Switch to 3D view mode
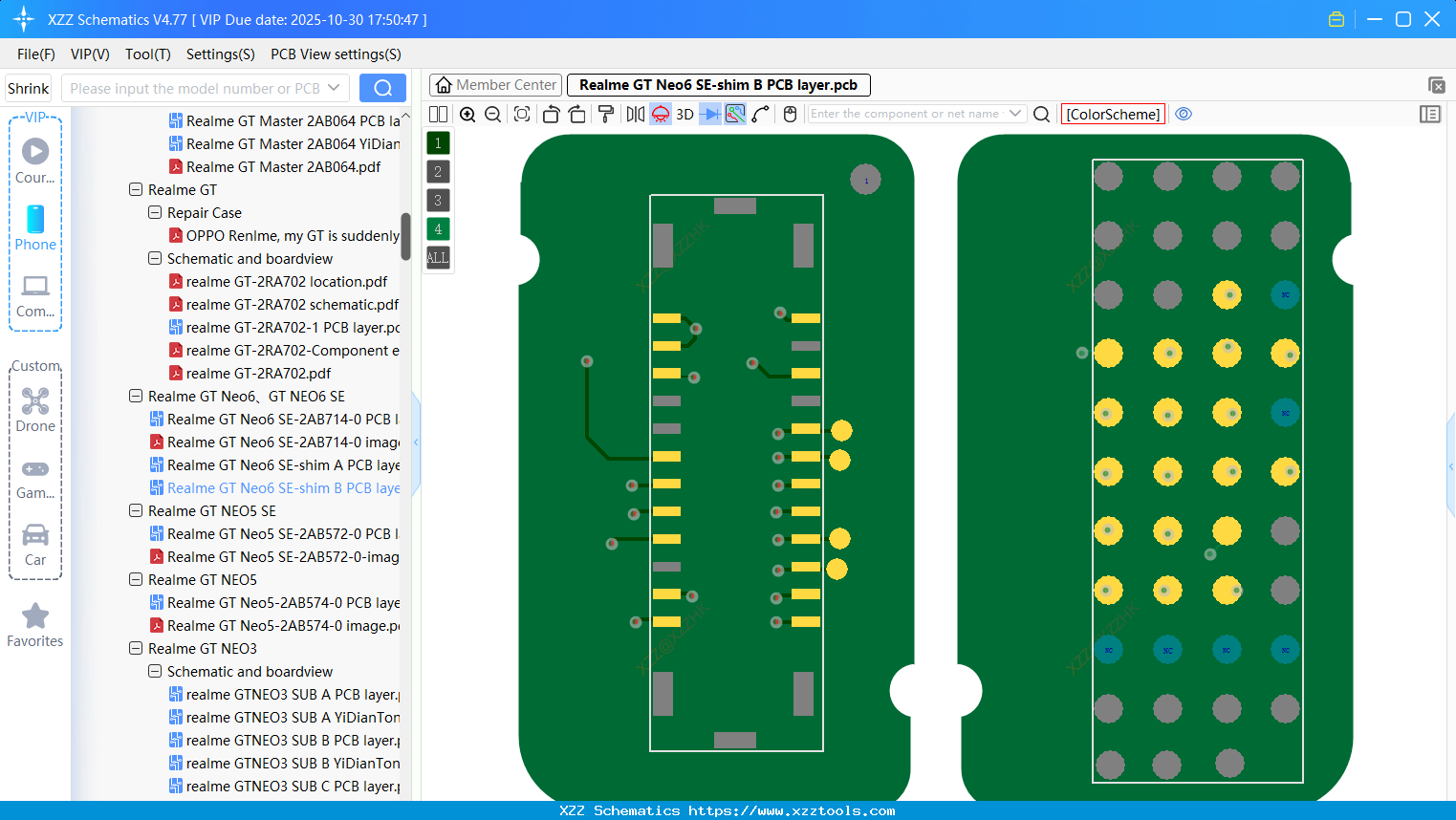The image size is (1456, 820). tap(685, 114)
